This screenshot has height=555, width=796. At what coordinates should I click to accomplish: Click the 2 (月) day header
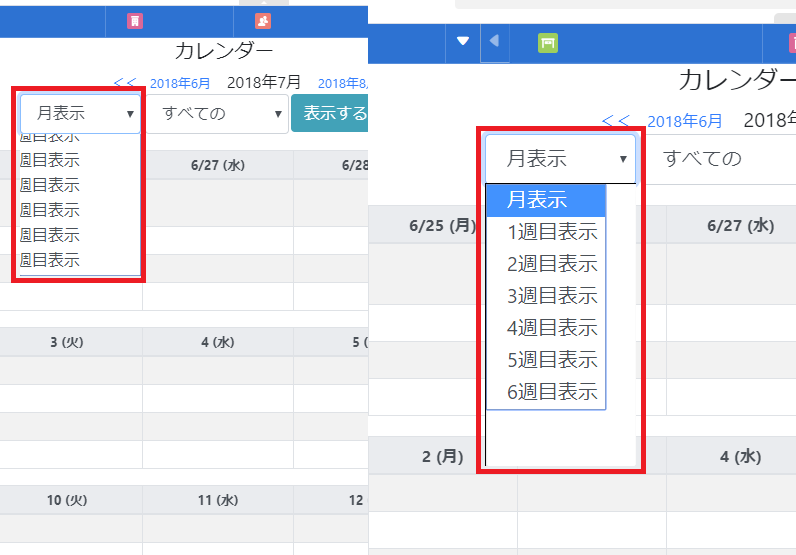click(443, 456)
